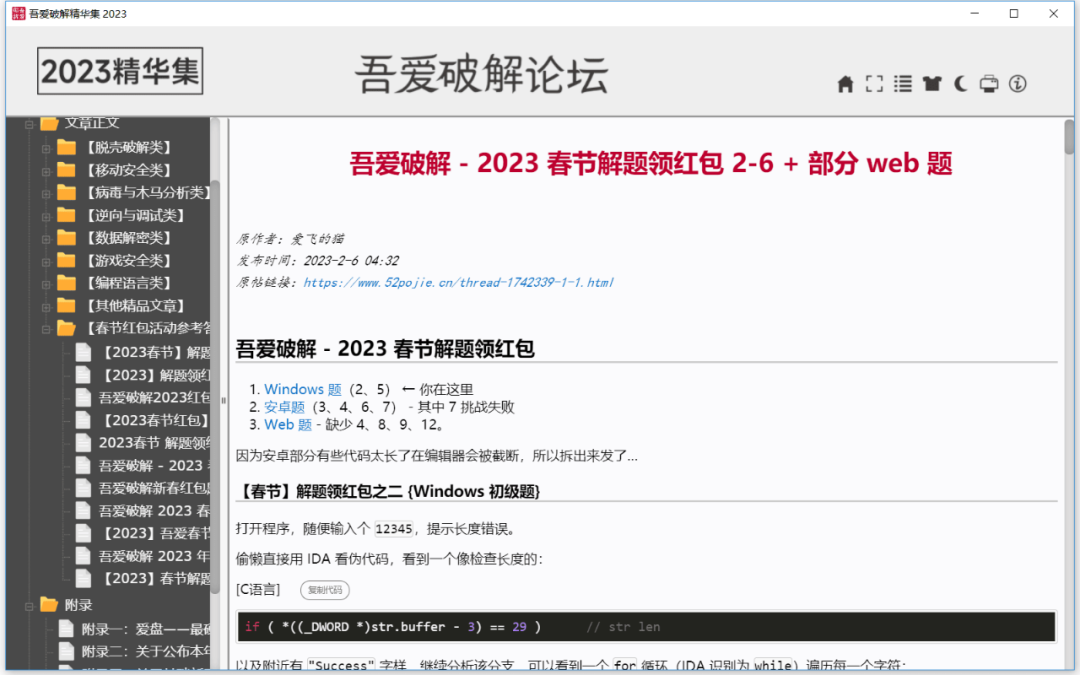Expand the 【逆向与调试类】 tree node
This screenshot has height=675, width=1080.
tap(46, 216)
